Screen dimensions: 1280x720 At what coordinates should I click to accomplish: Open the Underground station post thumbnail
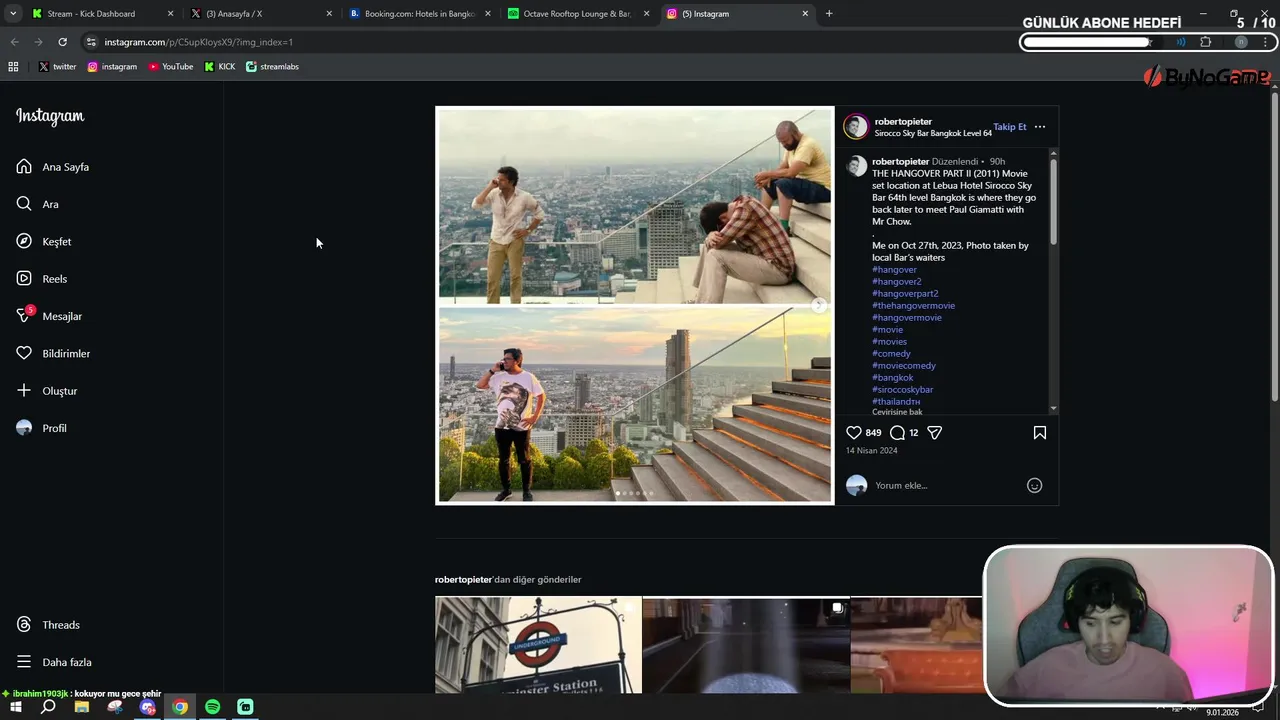pyautogui.click(x=538, y=645)
